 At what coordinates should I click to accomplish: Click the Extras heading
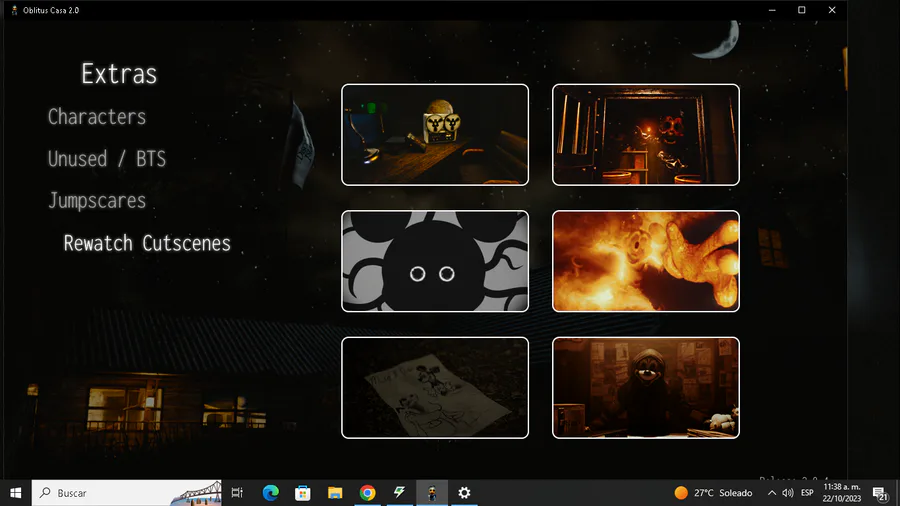pyautogui.click(x=119, y=74)
